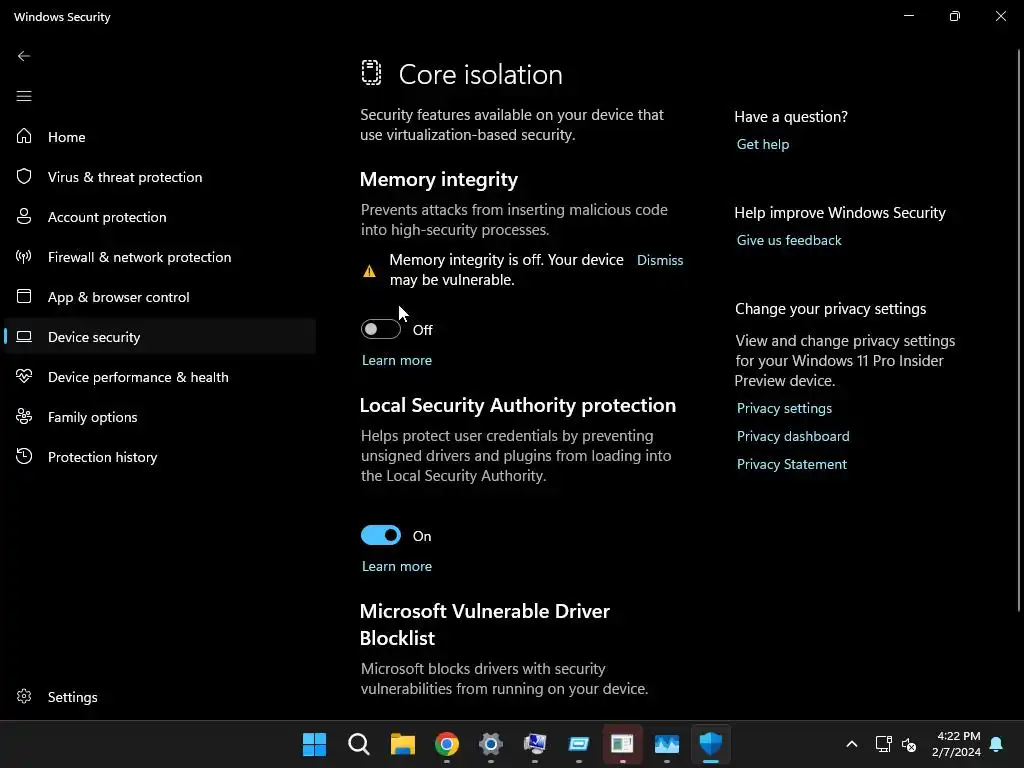The image size is (1024, 768).
Task: Open the blue graph app in taskbar
Action: [x=667, y=744]
